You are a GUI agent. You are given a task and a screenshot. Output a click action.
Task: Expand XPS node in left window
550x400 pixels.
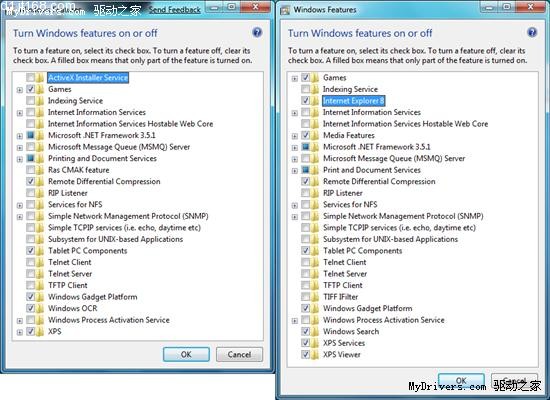[20, 332]
